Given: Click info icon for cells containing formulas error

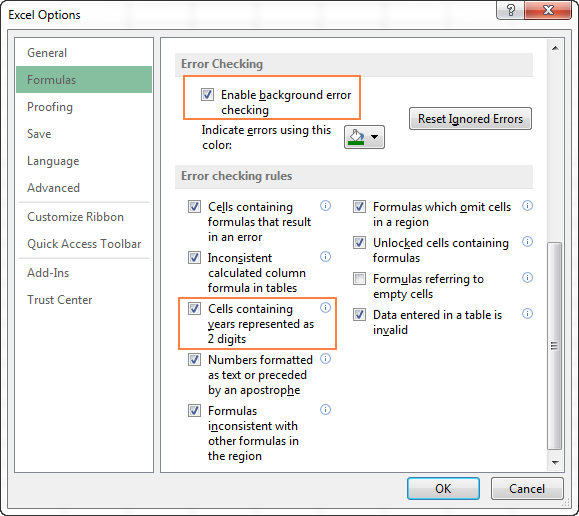Looking at the screenshot, I should click(325, 205).
